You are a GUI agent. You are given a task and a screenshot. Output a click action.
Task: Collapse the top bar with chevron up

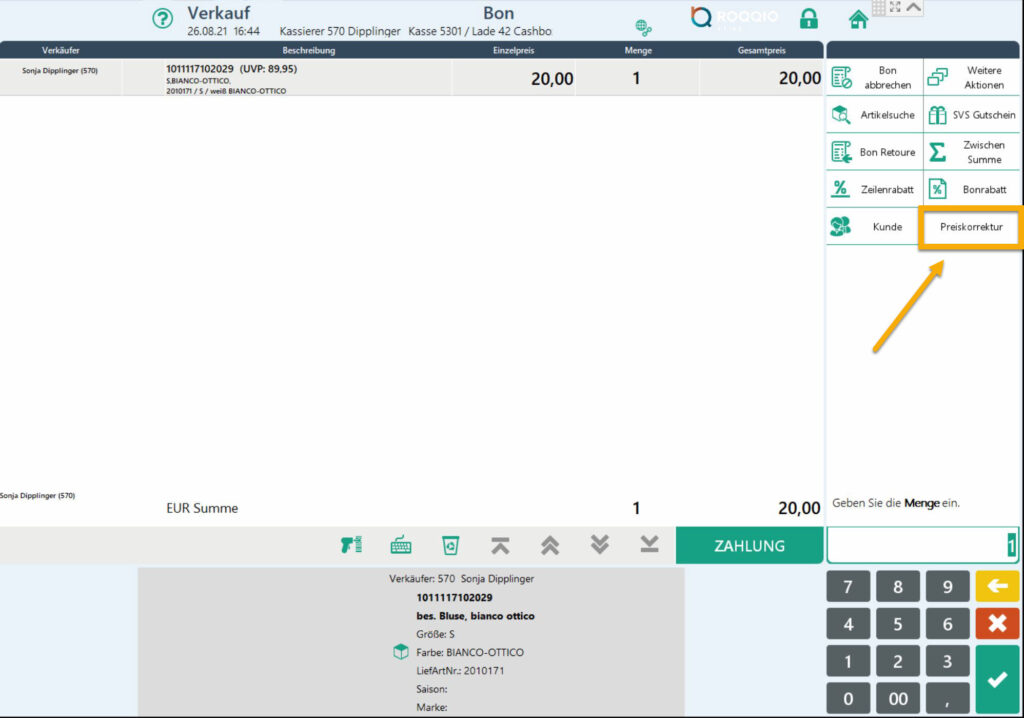tap(914, 7)
